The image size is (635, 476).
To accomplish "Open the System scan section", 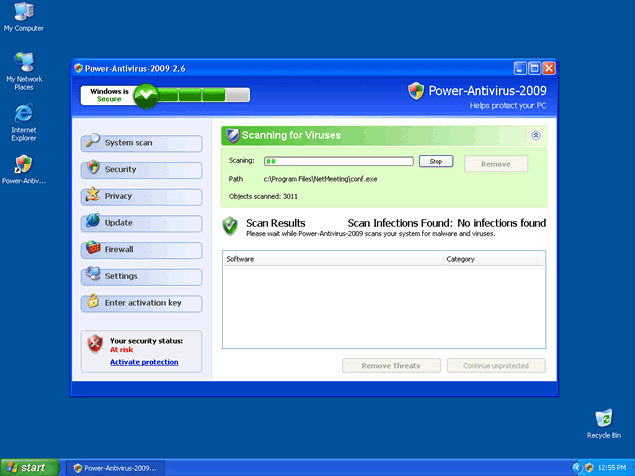I will tap(139, 142).
